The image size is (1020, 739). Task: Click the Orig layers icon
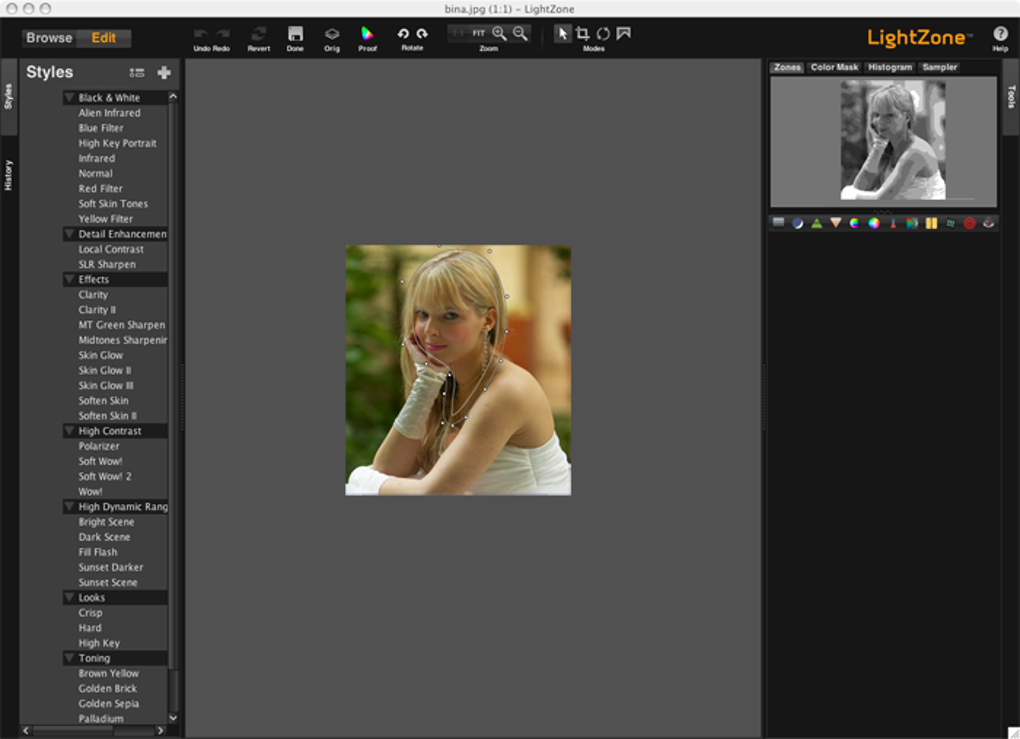(x=332, y=34)
